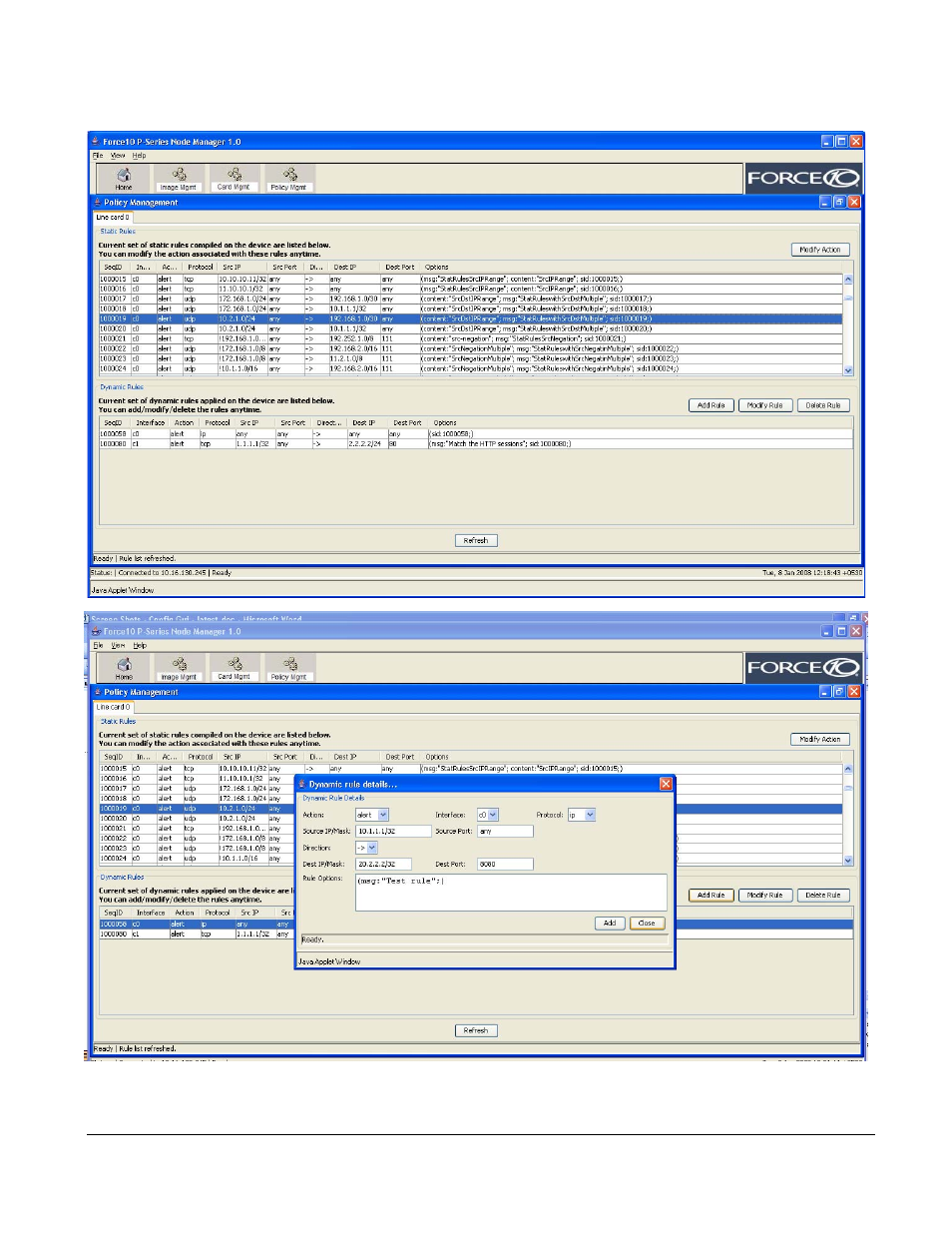Select dynamic rule 1000058 in lower screenshot
952x1233 pixels.
pyautogui.click(x=475, y=925)
